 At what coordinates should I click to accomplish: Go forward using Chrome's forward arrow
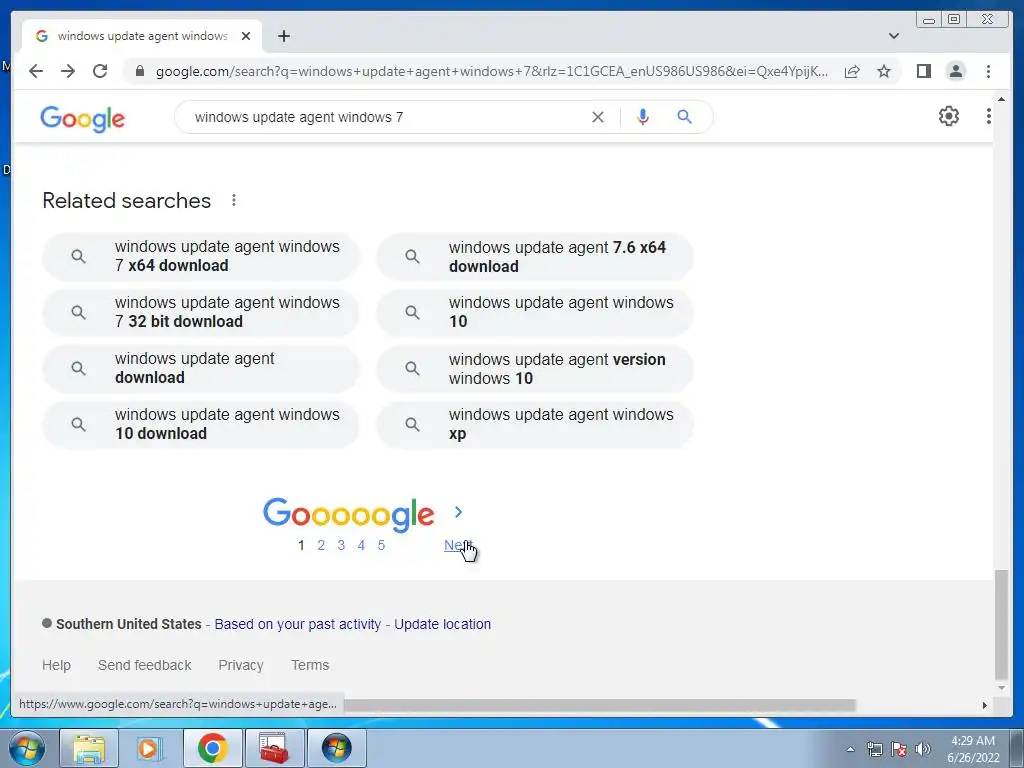[x=68, y=71]
